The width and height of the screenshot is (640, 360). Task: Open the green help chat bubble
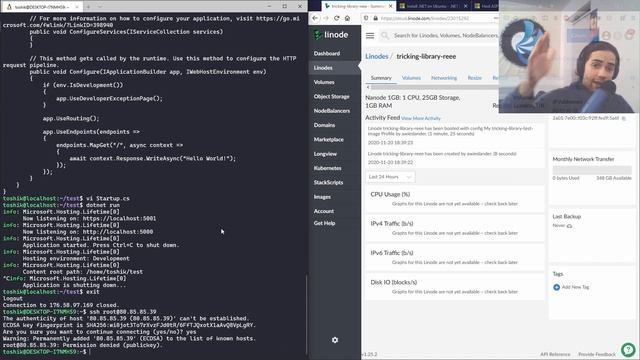point(628,349)
